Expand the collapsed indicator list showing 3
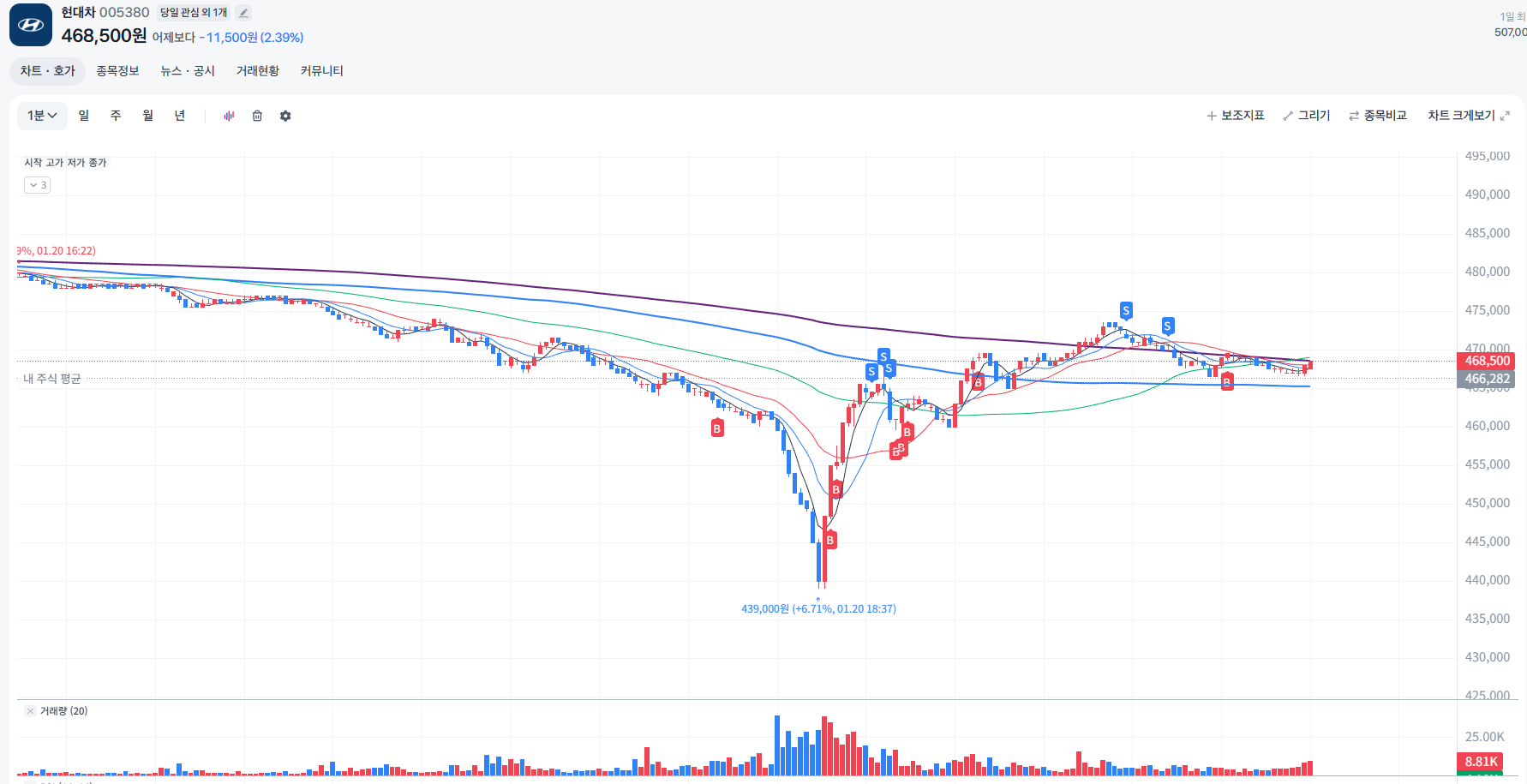1527x784 pixels. [37, 185]
